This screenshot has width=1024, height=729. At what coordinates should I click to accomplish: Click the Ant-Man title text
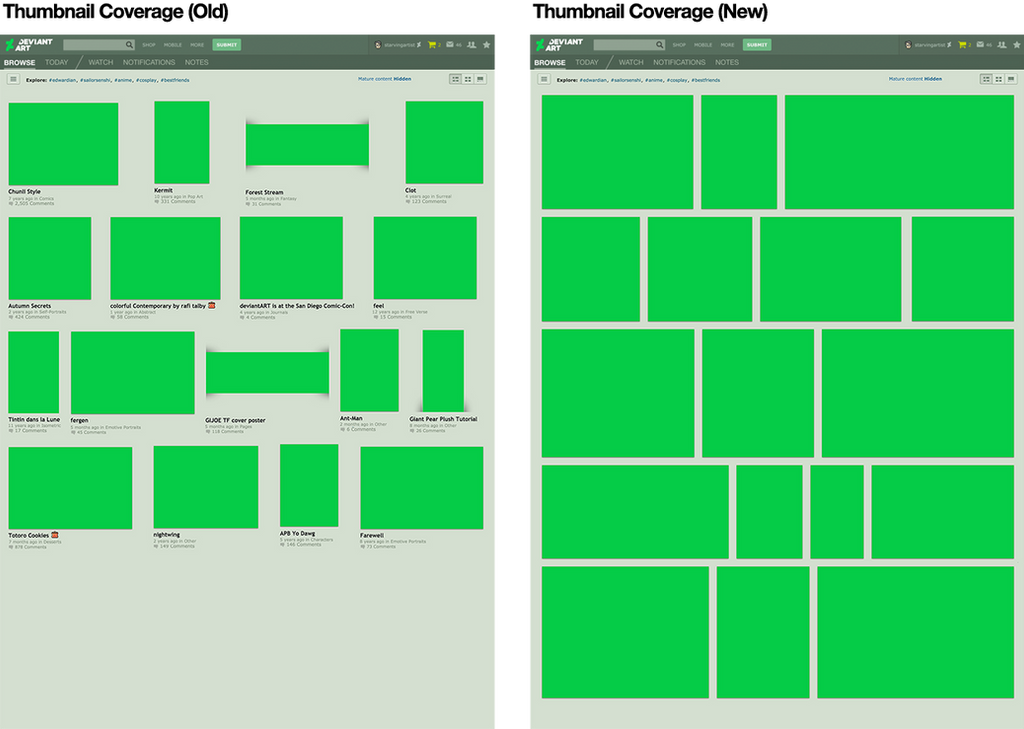pos(351,418)
